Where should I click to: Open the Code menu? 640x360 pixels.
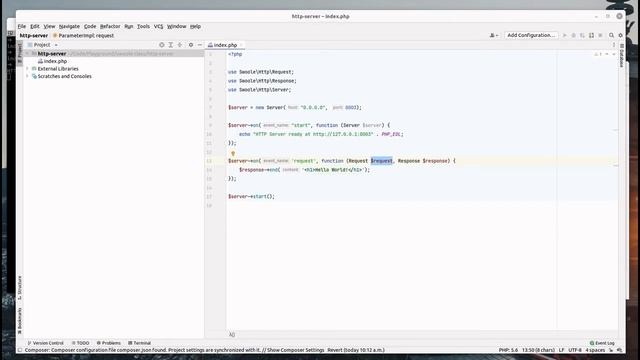pyautogui.click(x=90, y=26)
